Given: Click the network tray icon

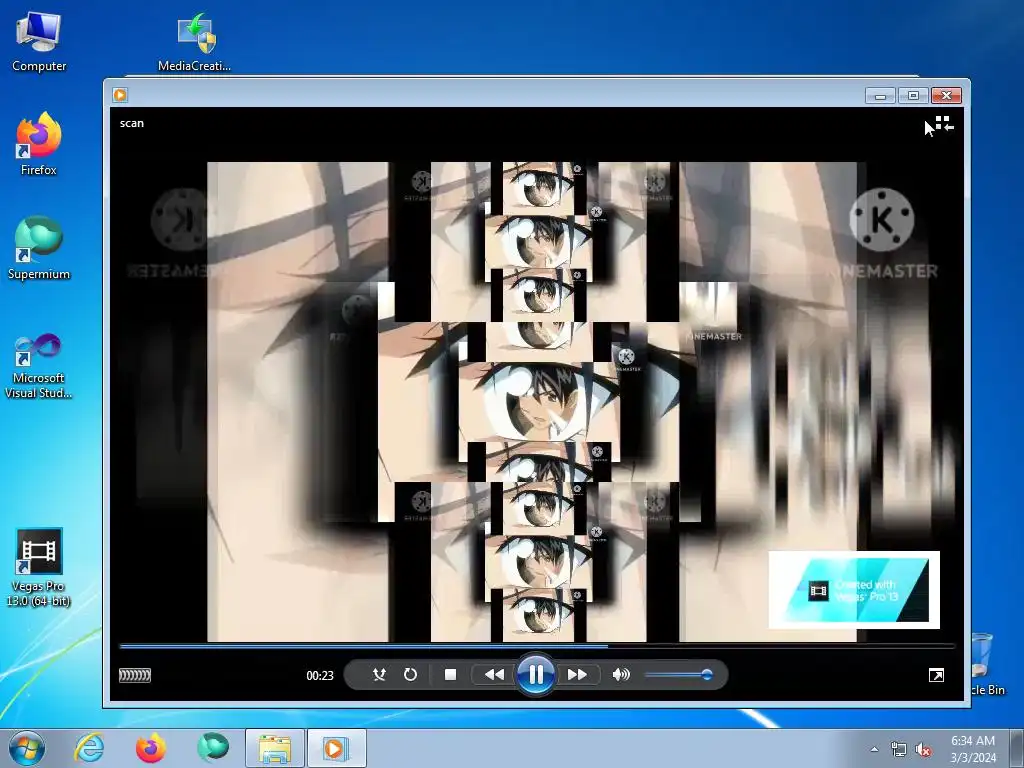Looking at the screenshot, I should (x=899, y=750).
